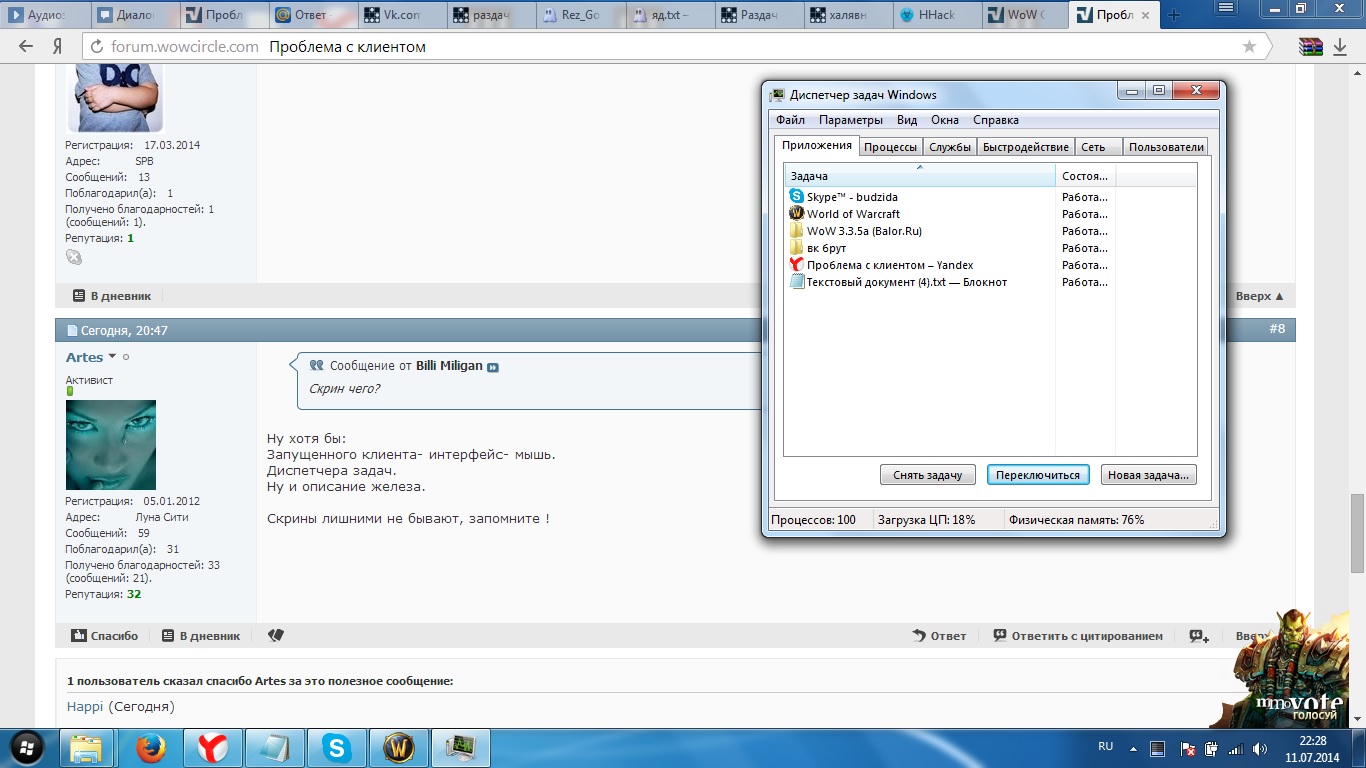Launch Firefox from the taskbar
This screenshot has height=768, width=1366.
click(x=150, y=748)
